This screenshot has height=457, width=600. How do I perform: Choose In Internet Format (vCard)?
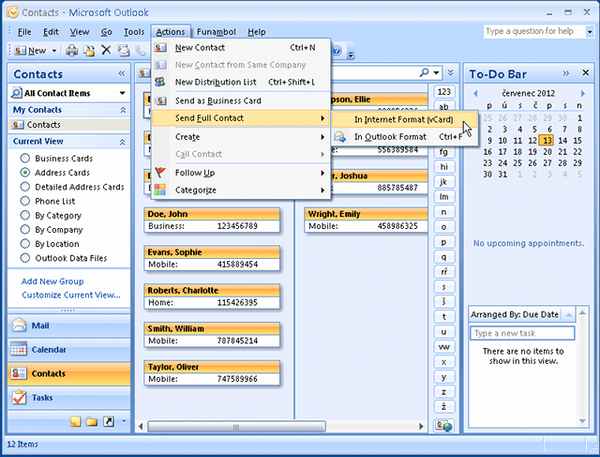point(403,119)
